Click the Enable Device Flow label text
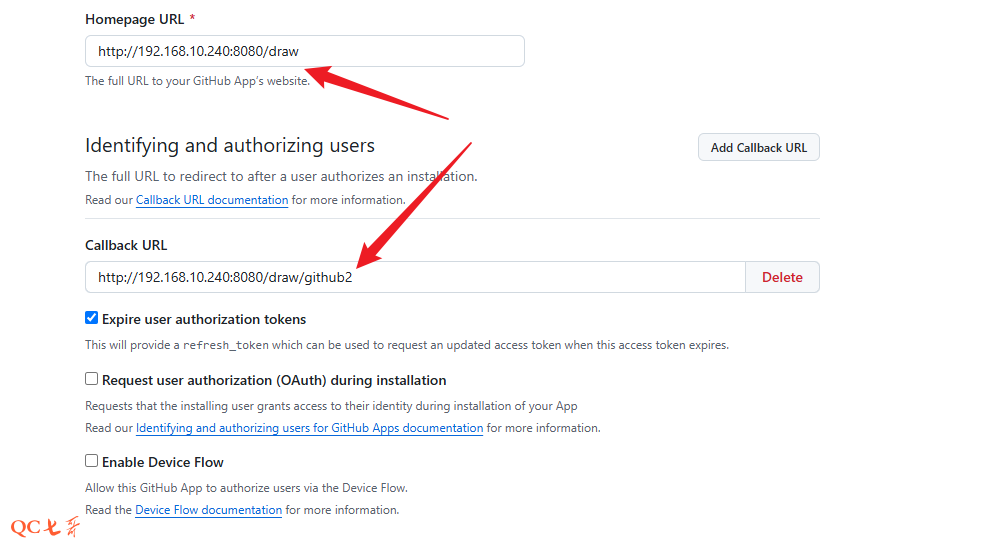984x549 pixels. (x=162, y=462)
